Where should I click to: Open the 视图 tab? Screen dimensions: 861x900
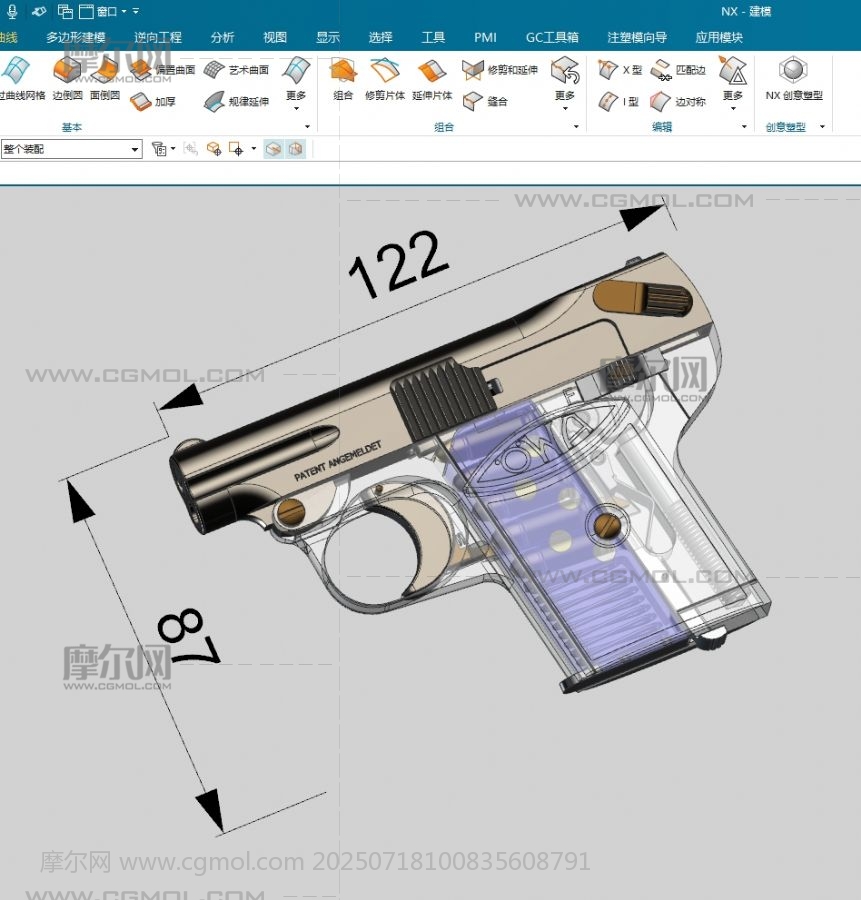pos(275,37)
